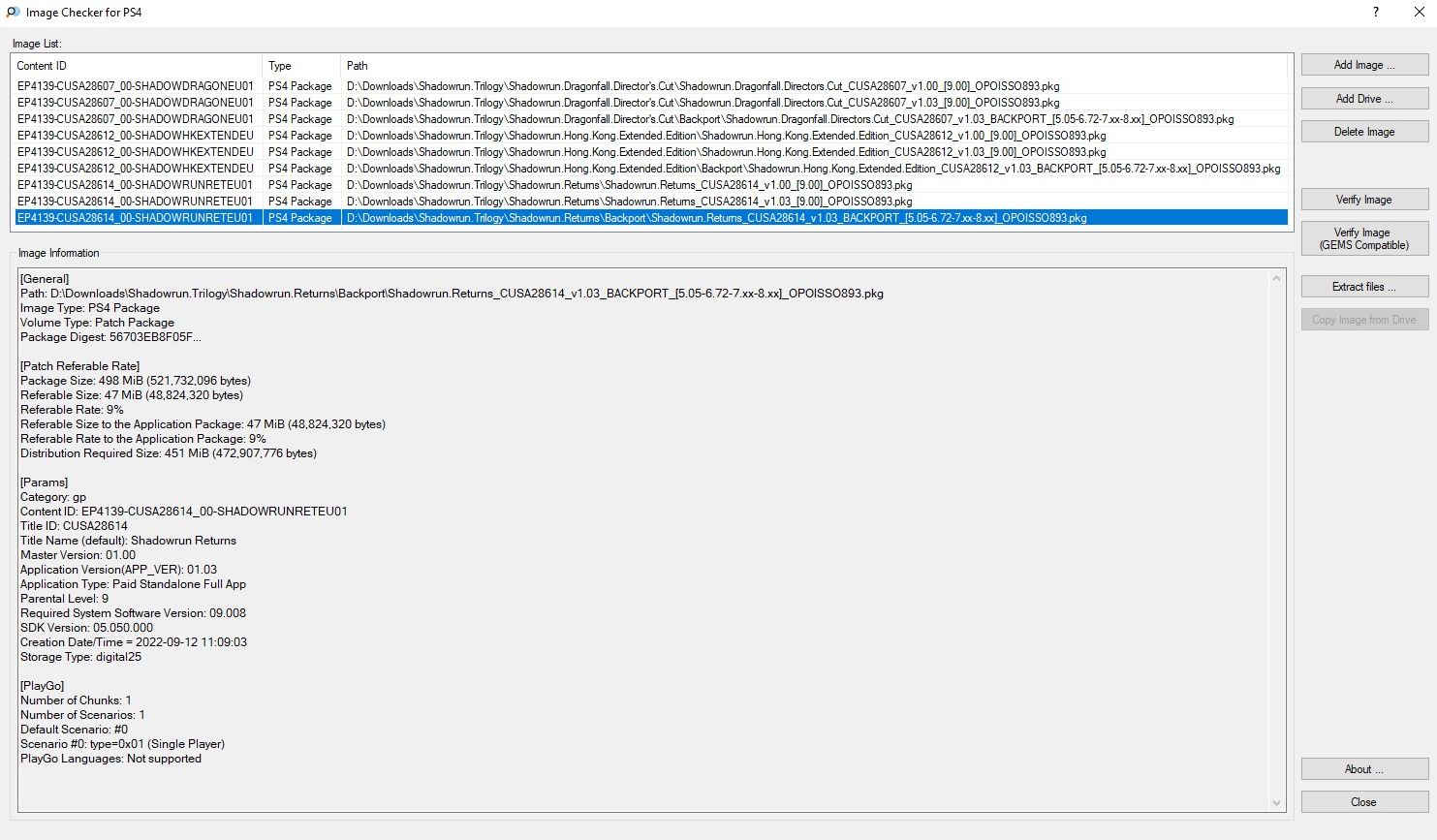This screenshot has height=840, width=1437.
Task: Select Hong Kong Extended Edition v1.03 BACKPORT row
Action: (x=650, y=169)
